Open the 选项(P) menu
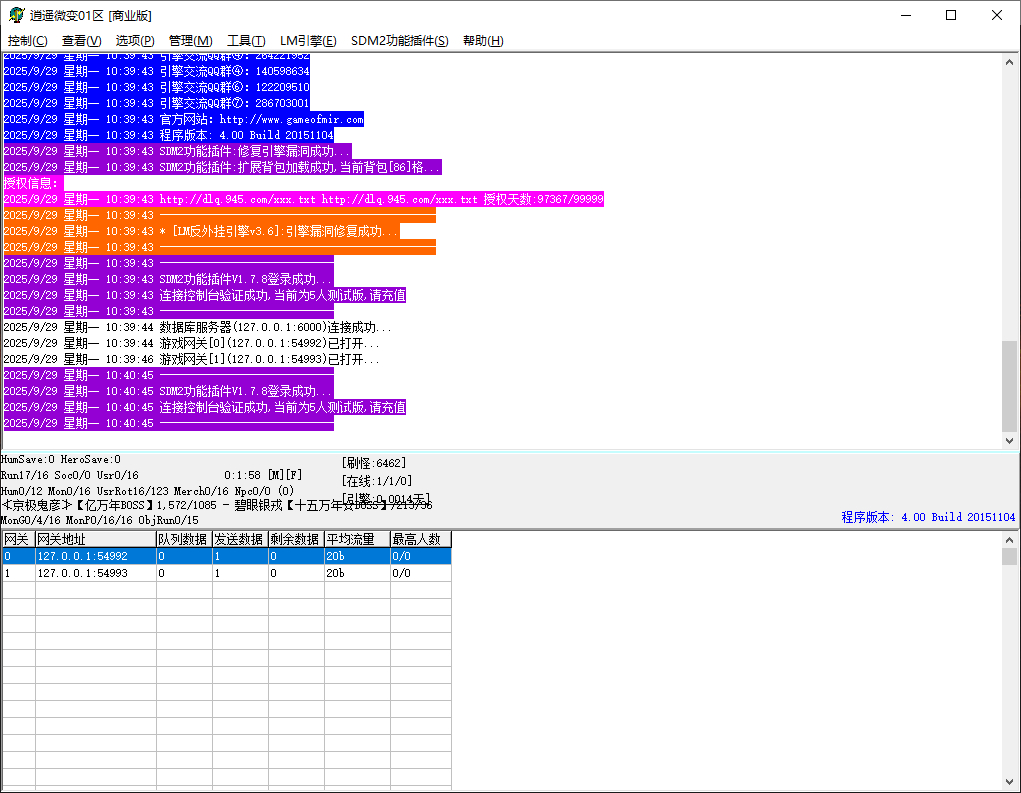The height and width of the screenshot is (793, 1021). (135, 41)
